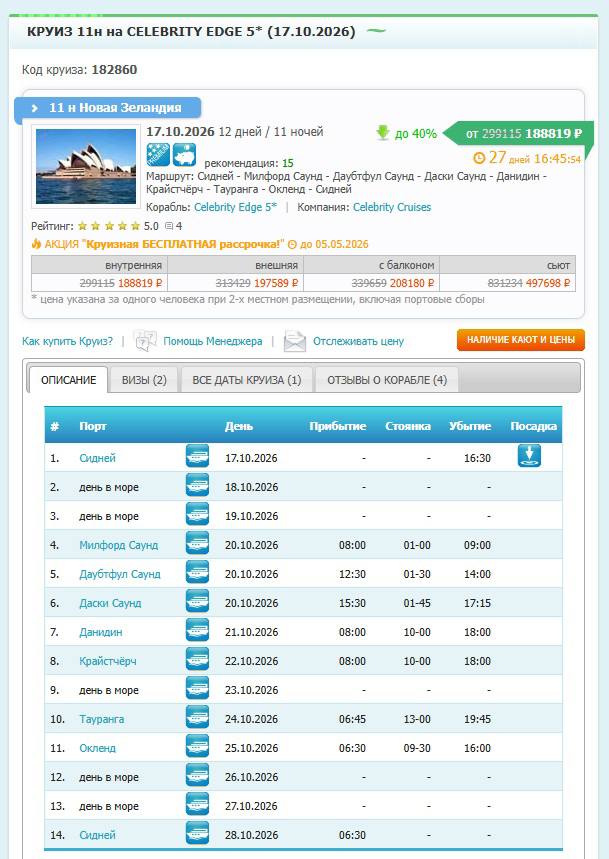Click the blue stars badge icon
The image size is (609, 859).
pos(158,155)
